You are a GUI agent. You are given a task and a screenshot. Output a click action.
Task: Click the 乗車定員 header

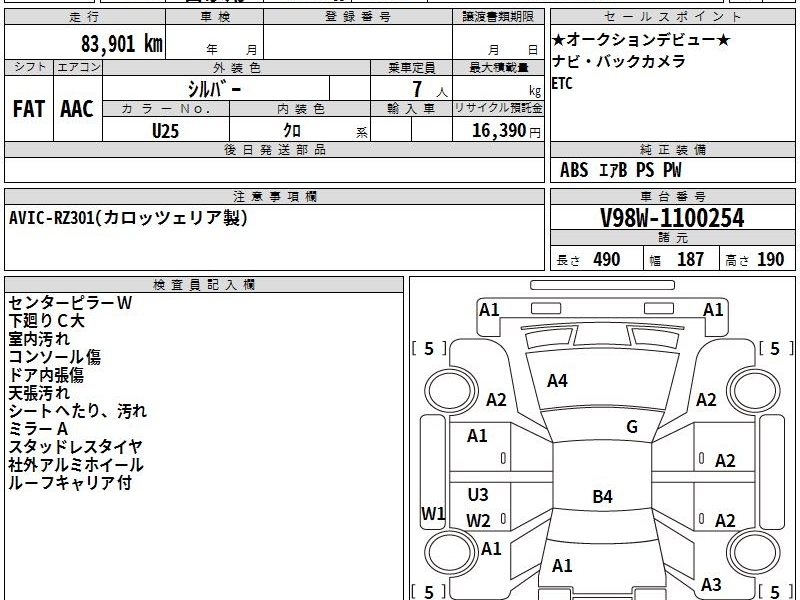tap(411, 68)
